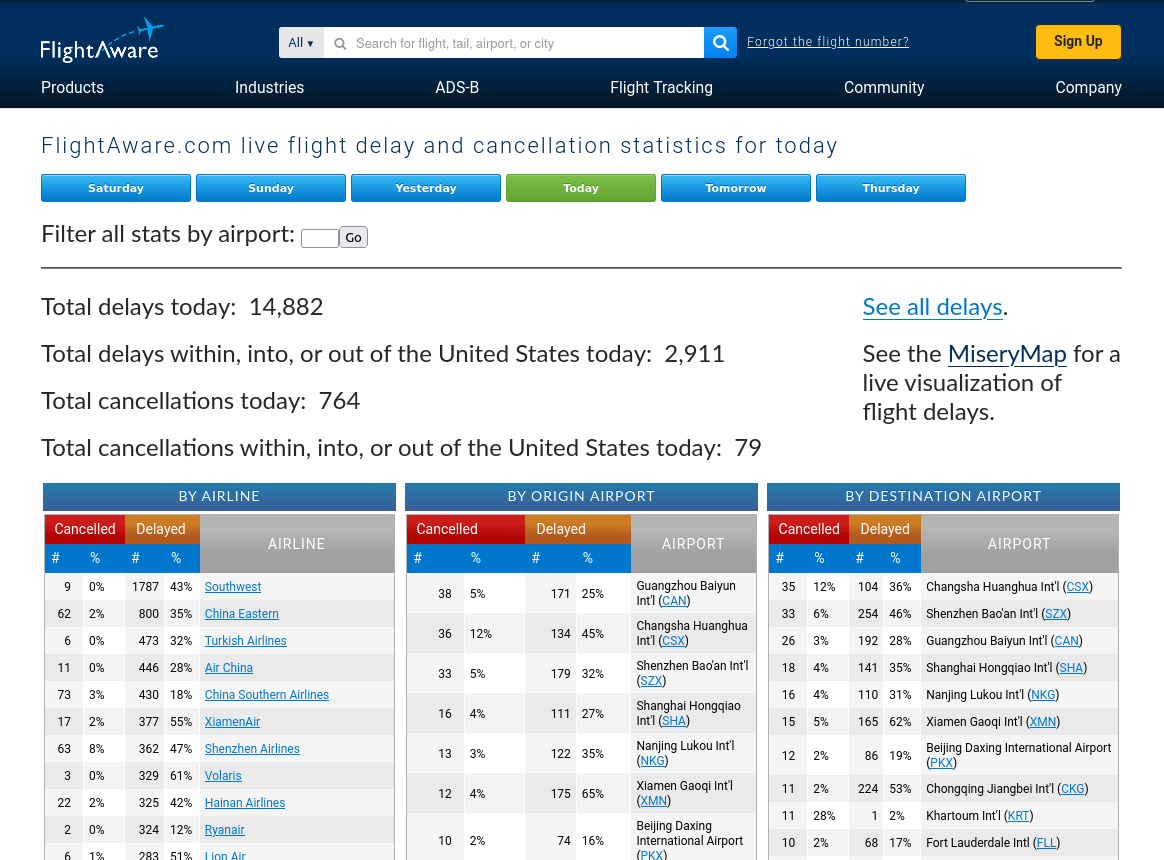Click Delayed header in origin airport table
Screen dimensions: 1164x860
pos(578,529)
